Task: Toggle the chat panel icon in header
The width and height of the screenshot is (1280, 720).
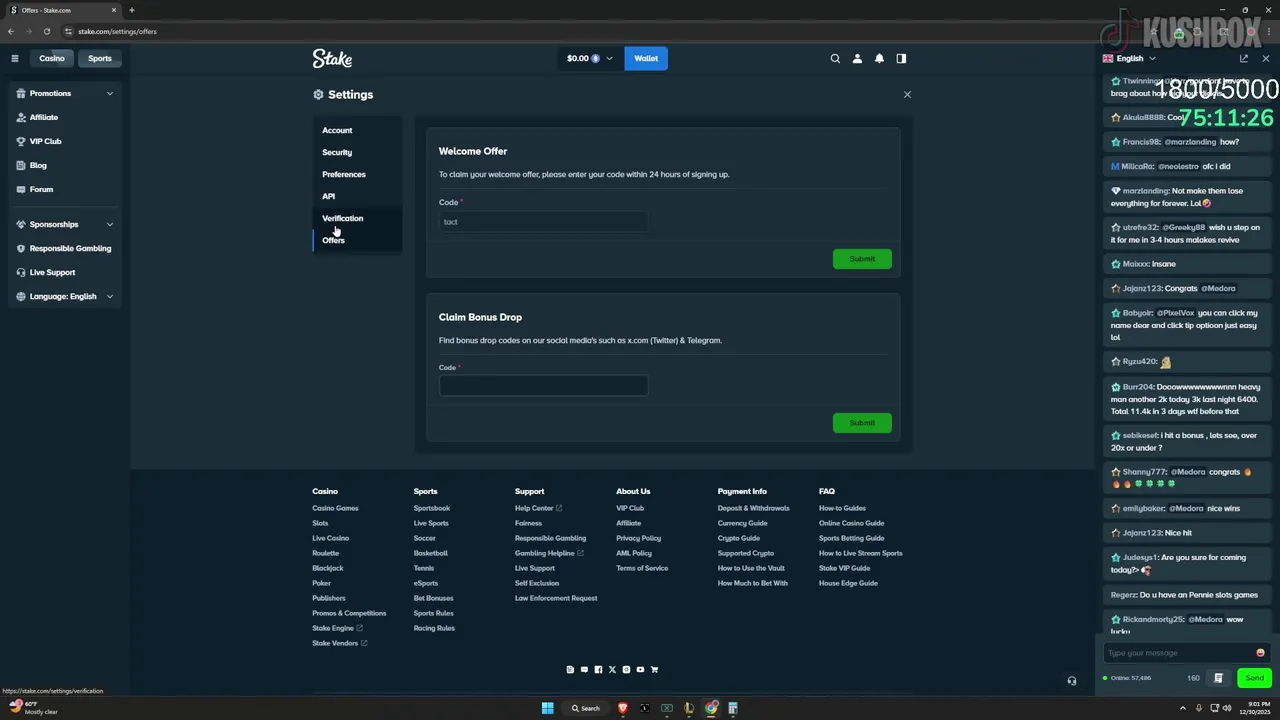Action: pos(901,59)
